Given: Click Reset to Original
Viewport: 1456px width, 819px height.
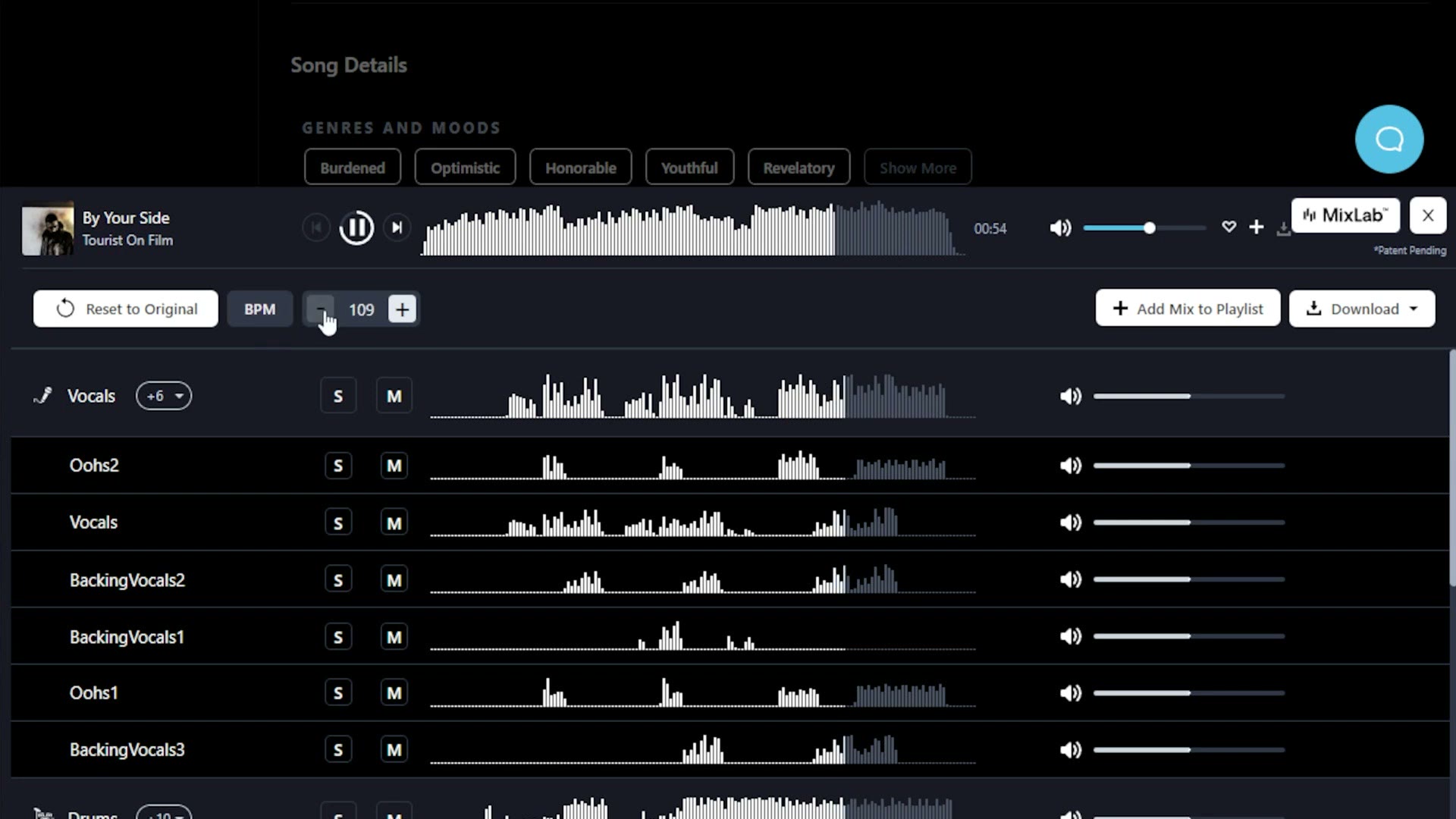Looking at the screenshot, I should coord(126,309).
